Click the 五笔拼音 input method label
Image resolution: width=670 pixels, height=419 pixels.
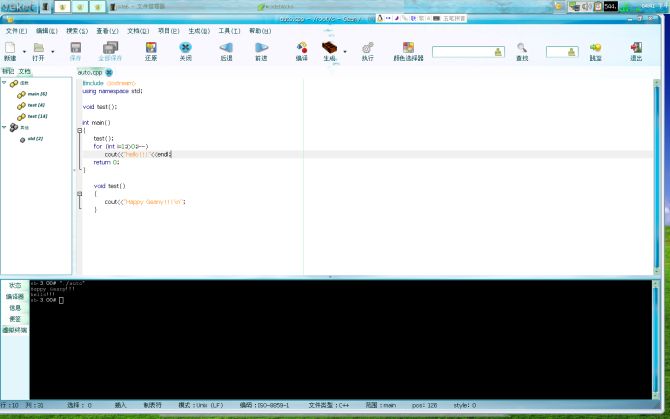tap(454, 18)
